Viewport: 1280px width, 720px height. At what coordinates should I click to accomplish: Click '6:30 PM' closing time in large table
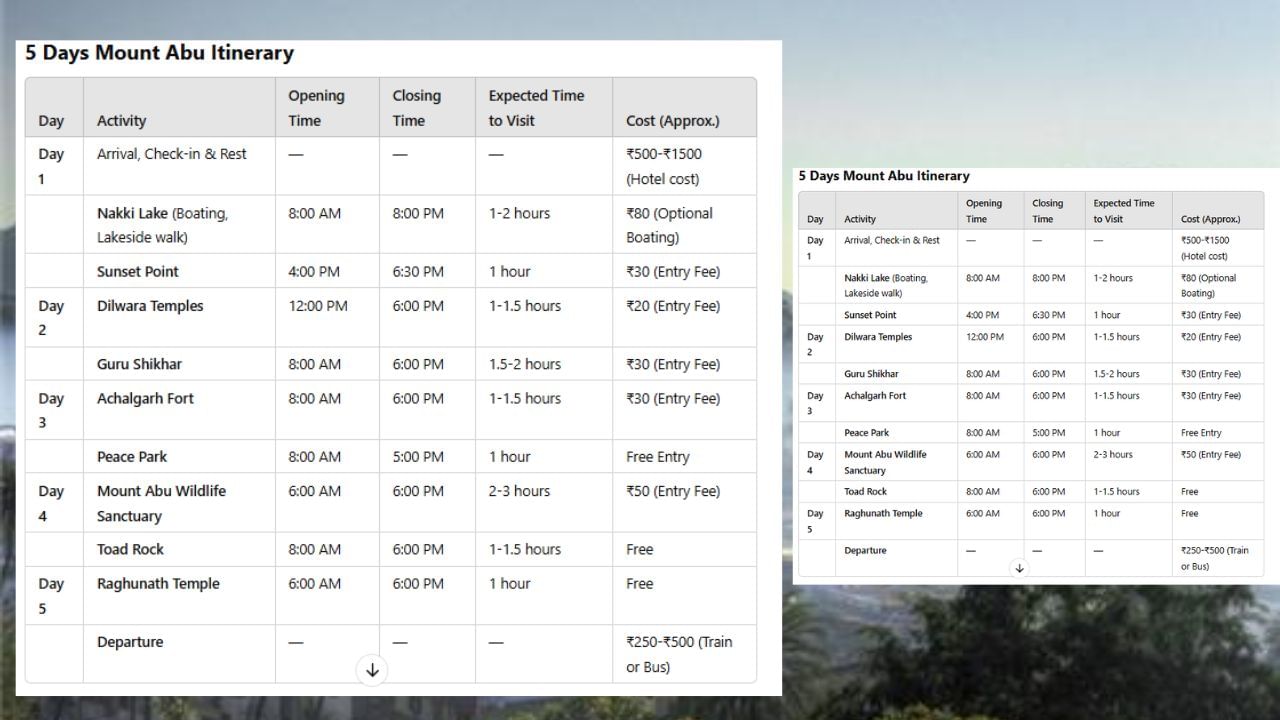[418, 271]
